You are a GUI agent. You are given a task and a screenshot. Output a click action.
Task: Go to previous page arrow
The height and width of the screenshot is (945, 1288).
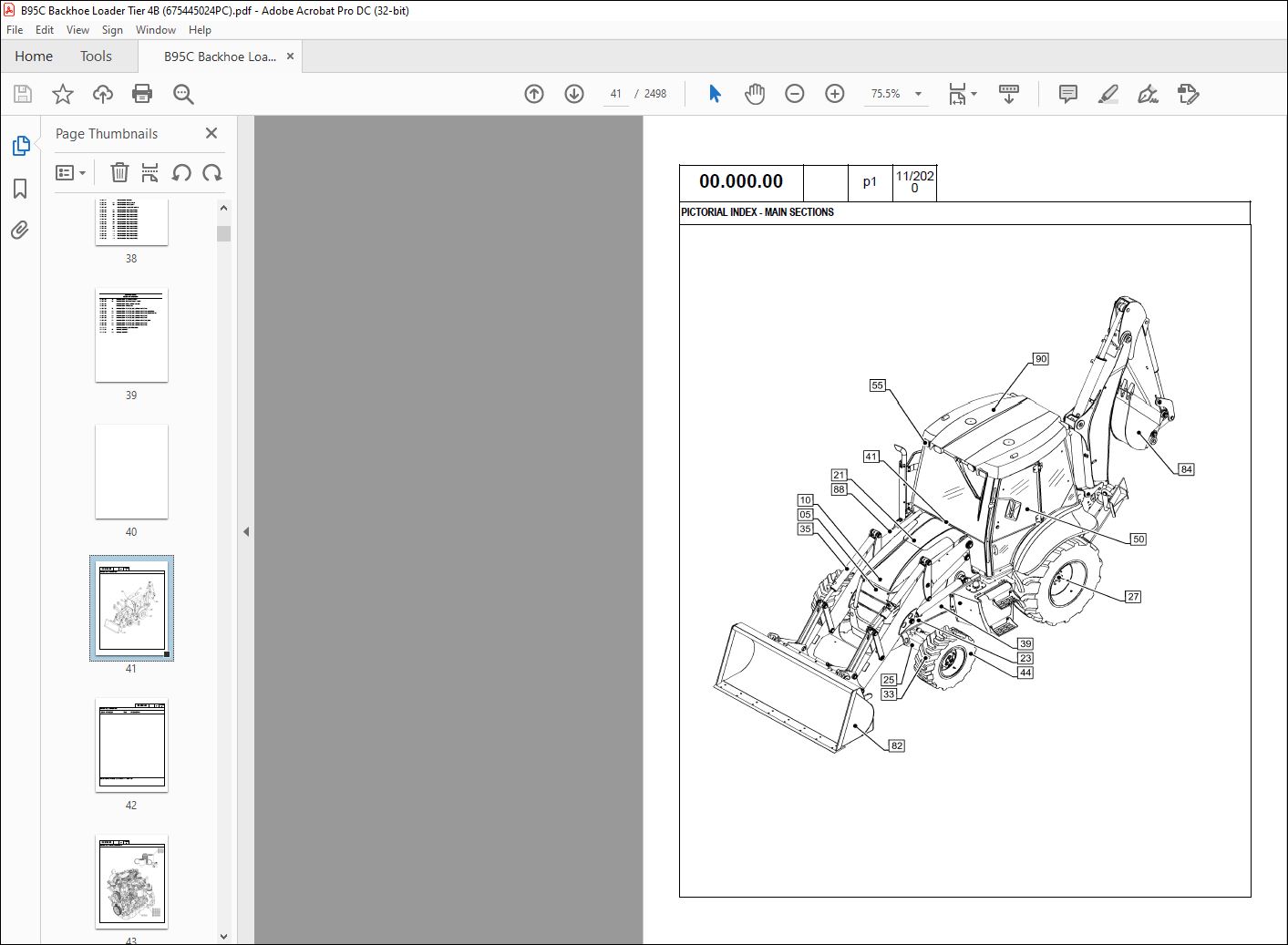[534, 94]
